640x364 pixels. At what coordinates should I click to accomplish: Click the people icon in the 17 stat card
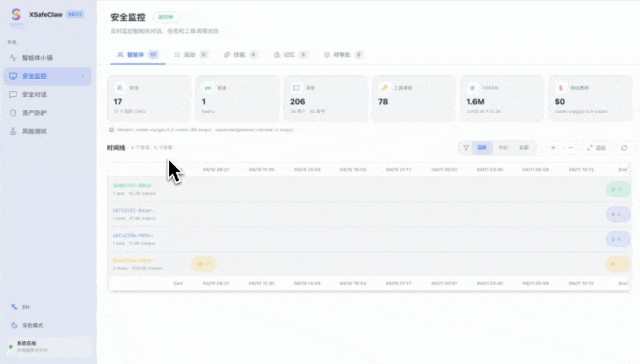pyautogui.click(x=120, y=88)
